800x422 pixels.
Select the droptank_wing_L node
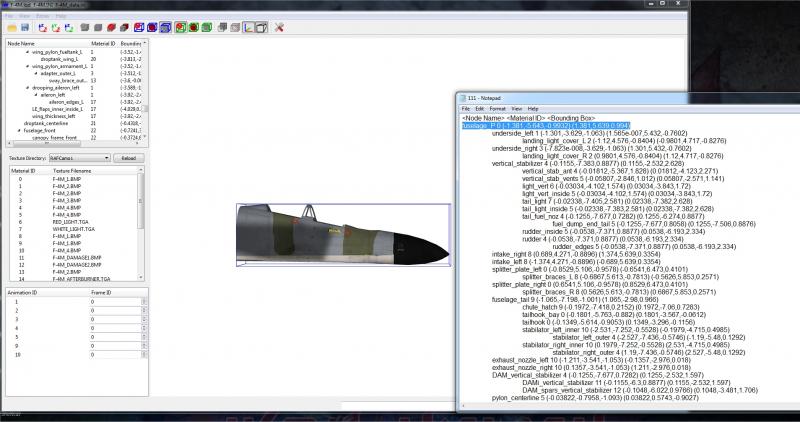[60, 59]
